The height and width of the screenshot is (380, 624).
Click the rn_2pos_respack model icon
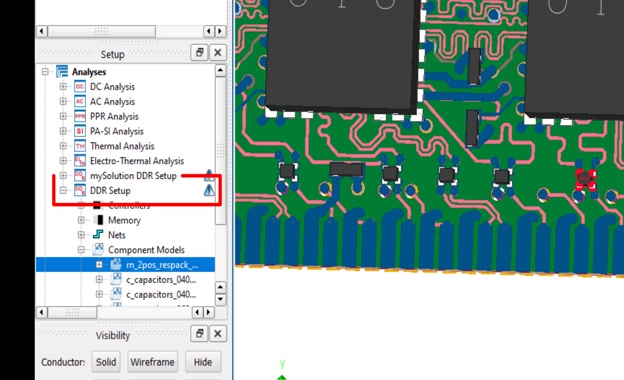pos(116,265)
